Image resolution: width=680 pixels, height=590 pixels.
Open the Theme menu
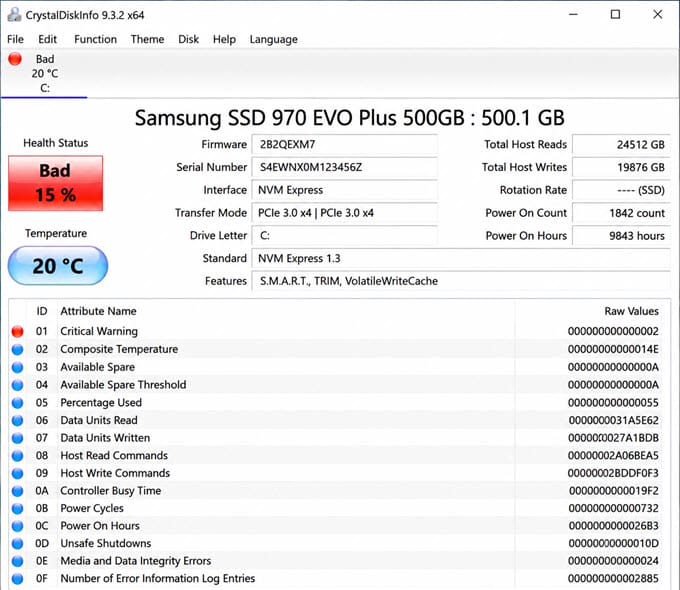coord(147,39)
